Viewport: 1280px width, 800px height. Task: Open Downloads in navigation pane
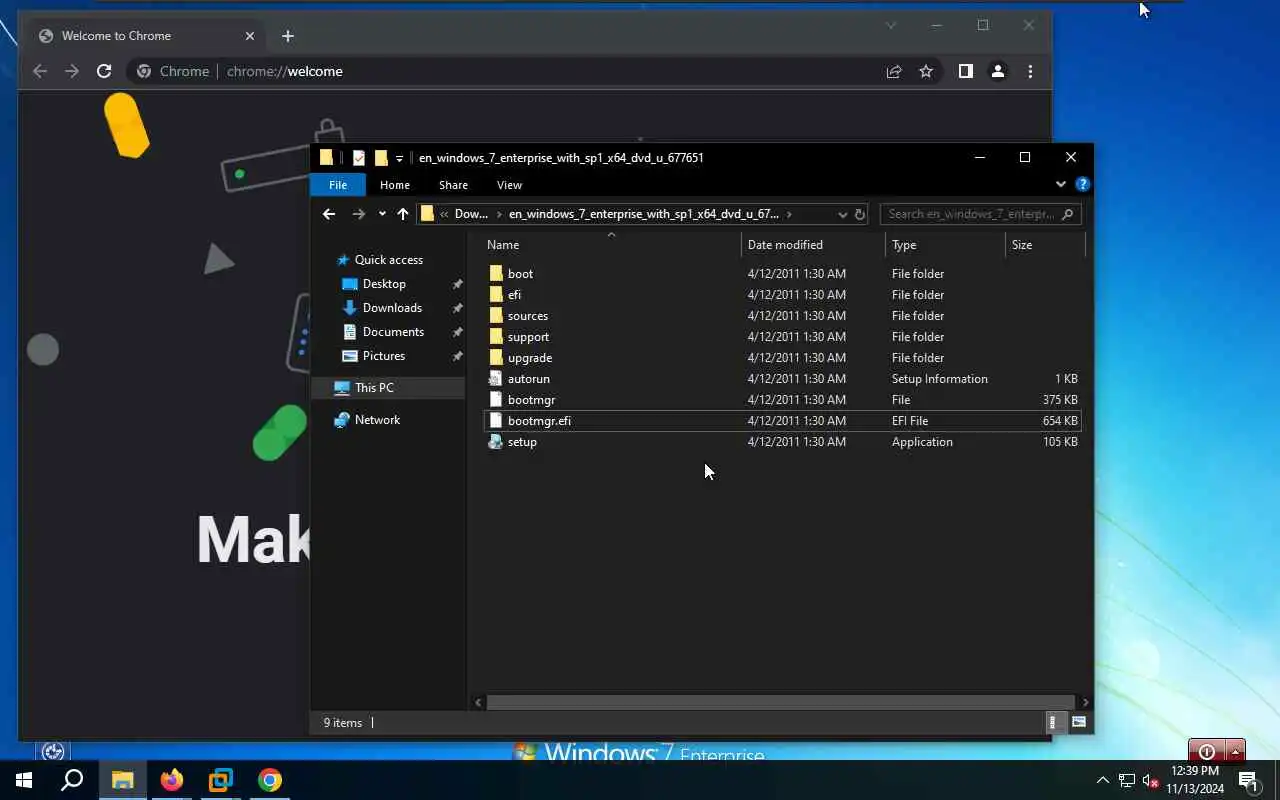coord(392,307)
